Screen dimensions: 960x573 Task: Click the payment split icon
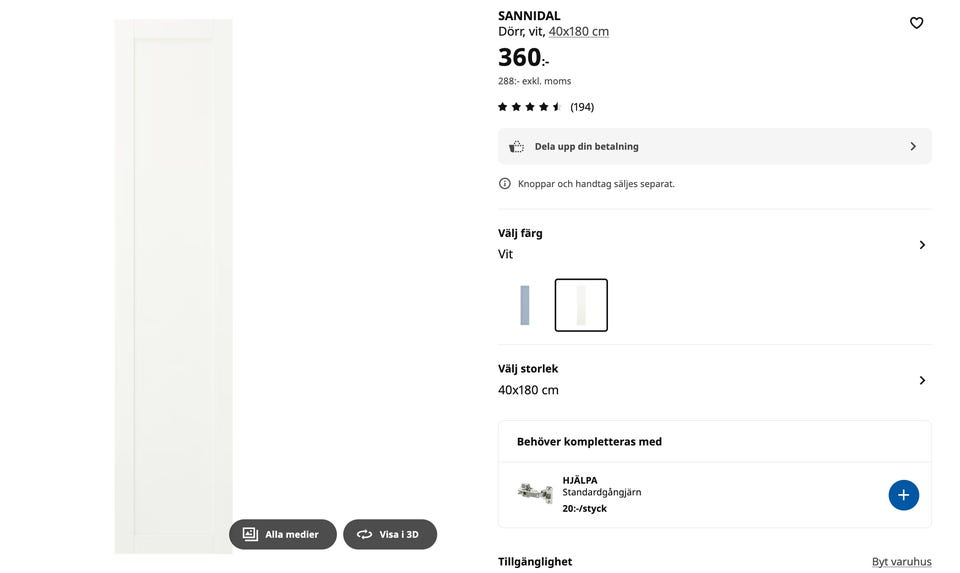coord(516,147)
